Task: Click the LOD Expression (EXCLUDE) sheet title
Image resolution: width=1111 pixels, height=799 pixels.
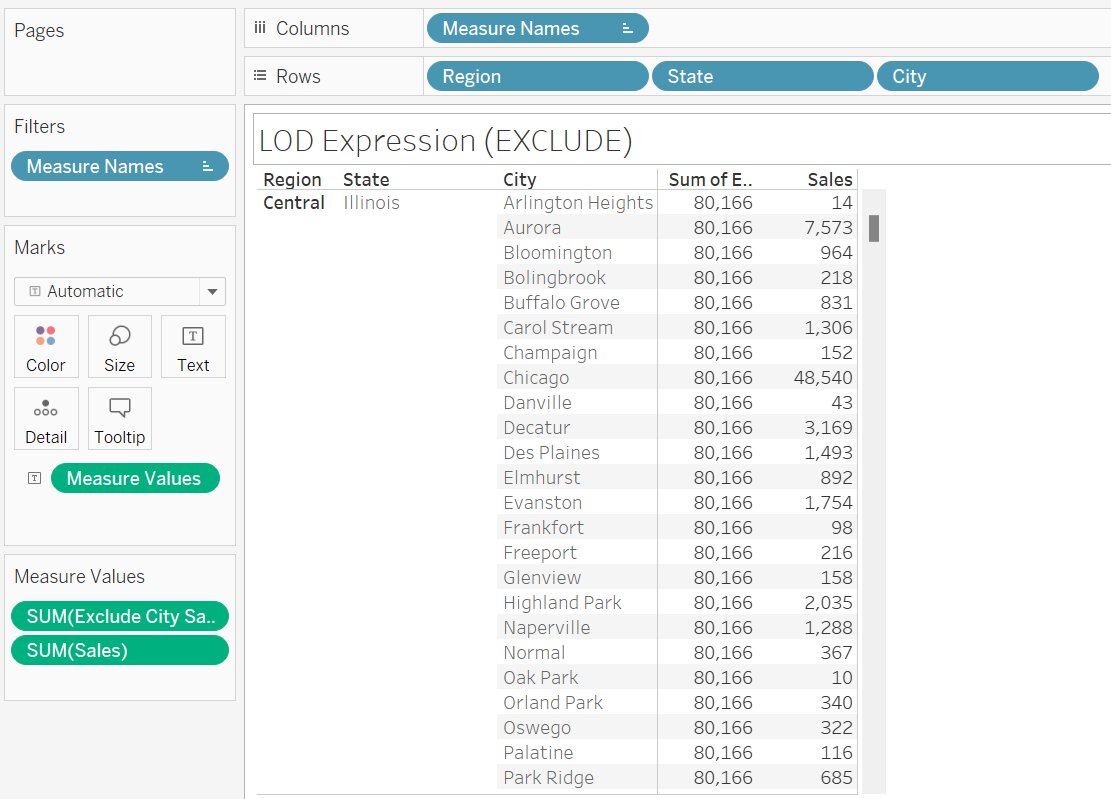Action: click(x=446, y=141)
